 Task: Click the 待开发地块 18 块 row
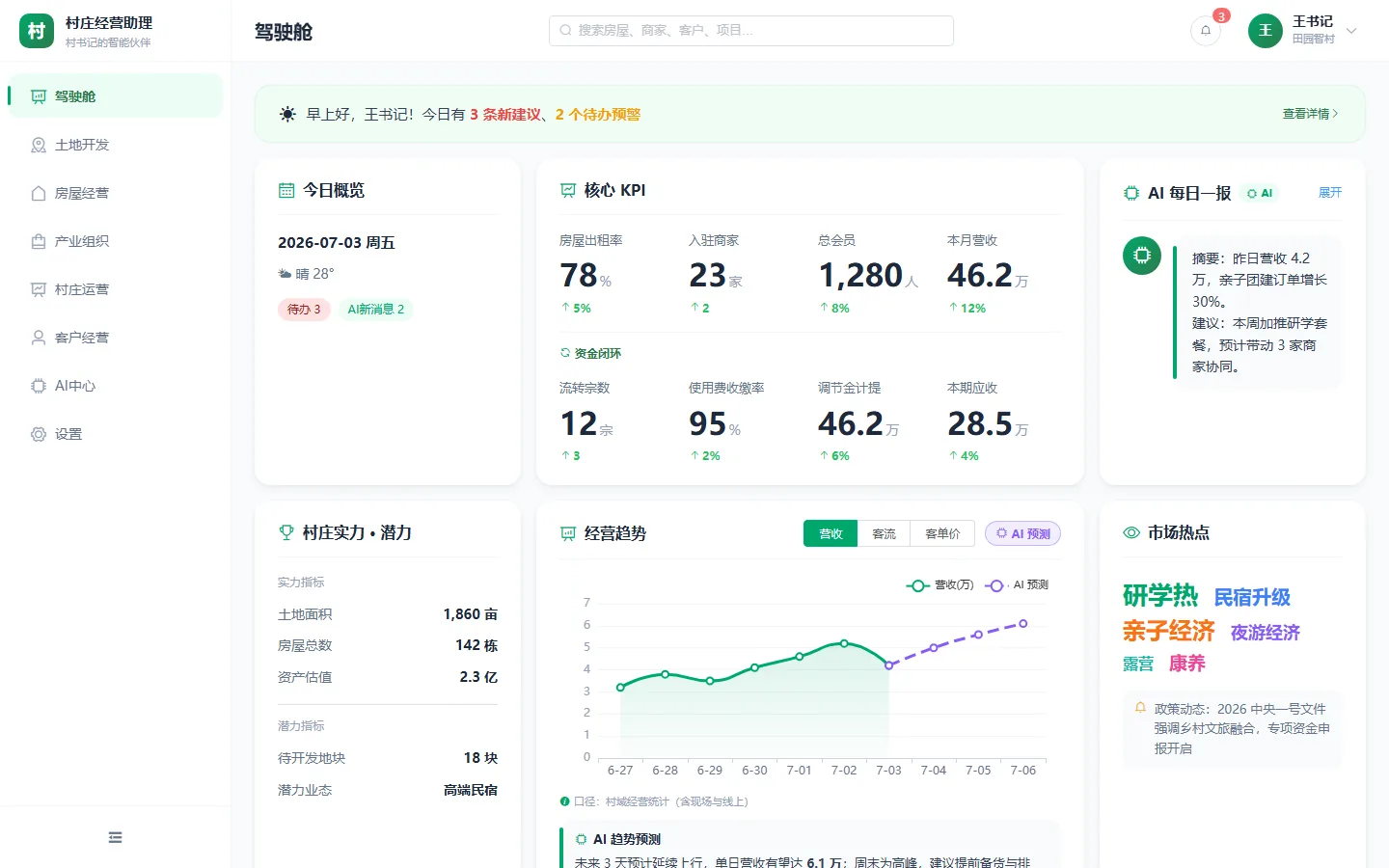(x=388, y=758)
